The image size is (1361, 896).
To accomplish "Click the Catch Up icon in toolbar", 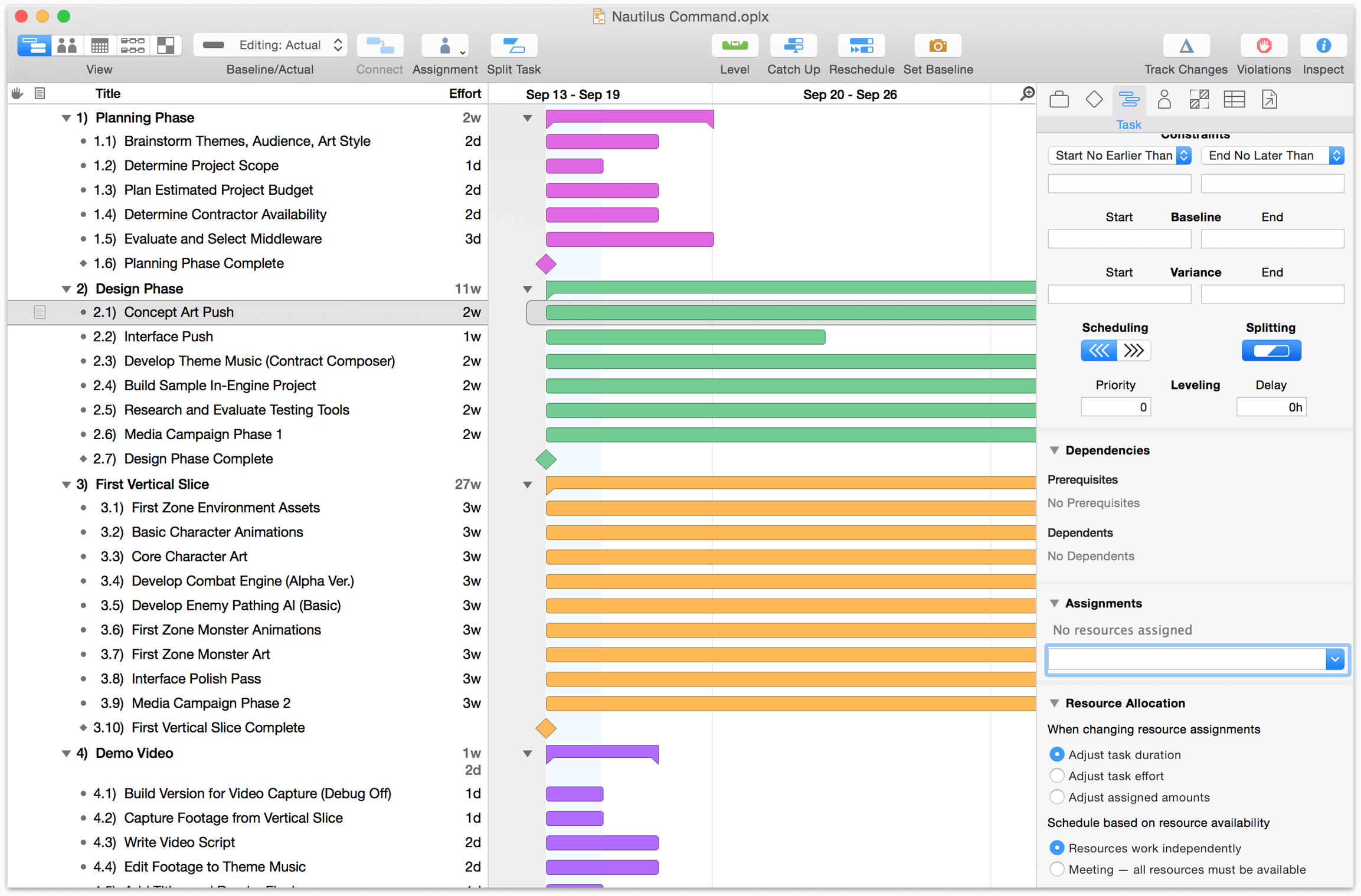I will pyautogui.click(x=795, y=46).
